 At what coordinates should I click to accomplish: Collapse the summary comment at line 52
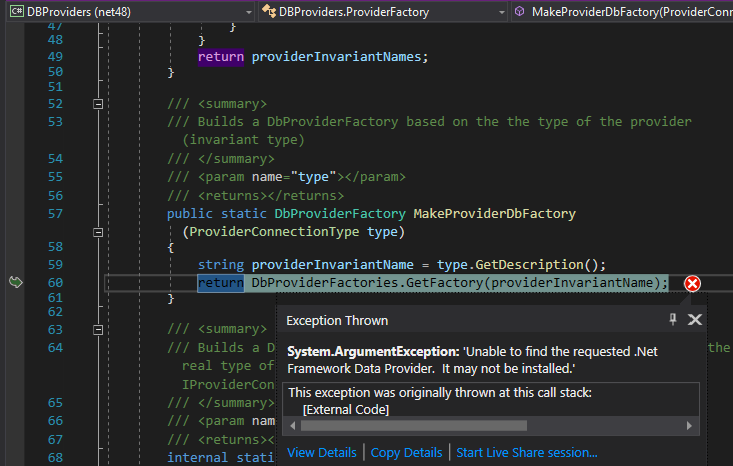click(x=98, y=104)
